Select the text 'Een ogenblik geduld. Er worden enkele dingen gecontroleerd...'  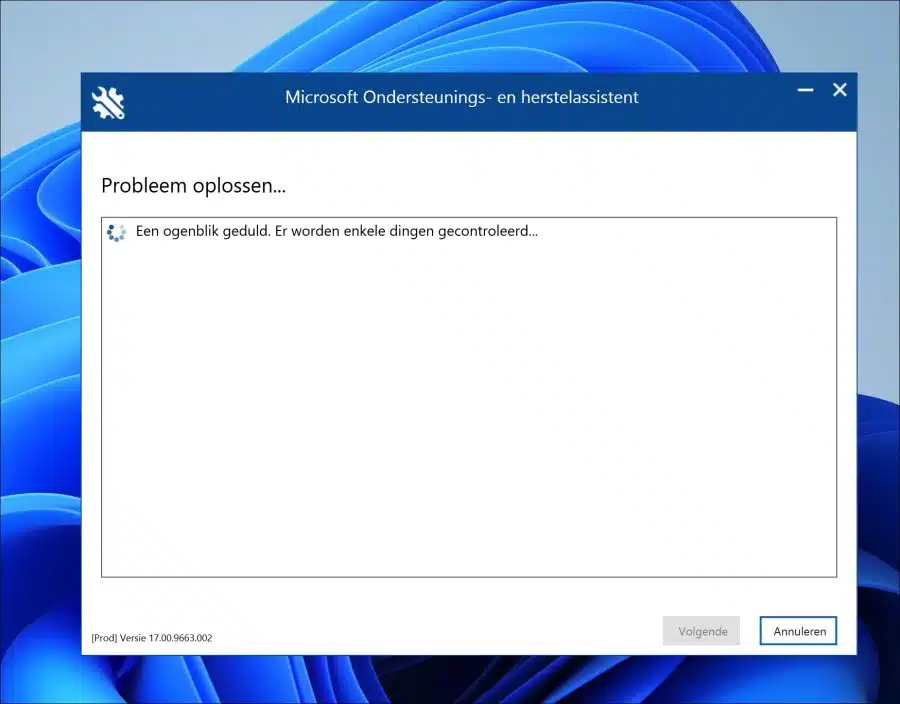click(336, 231)
